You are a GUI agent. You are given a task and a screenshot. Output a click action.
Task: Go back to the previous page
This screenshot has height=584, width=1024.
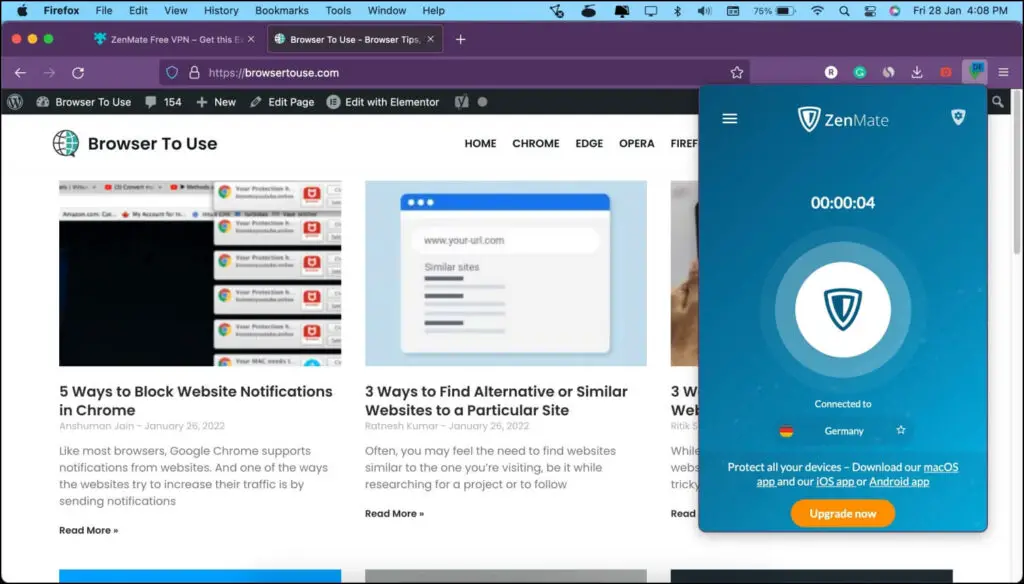tap(20, 73)
